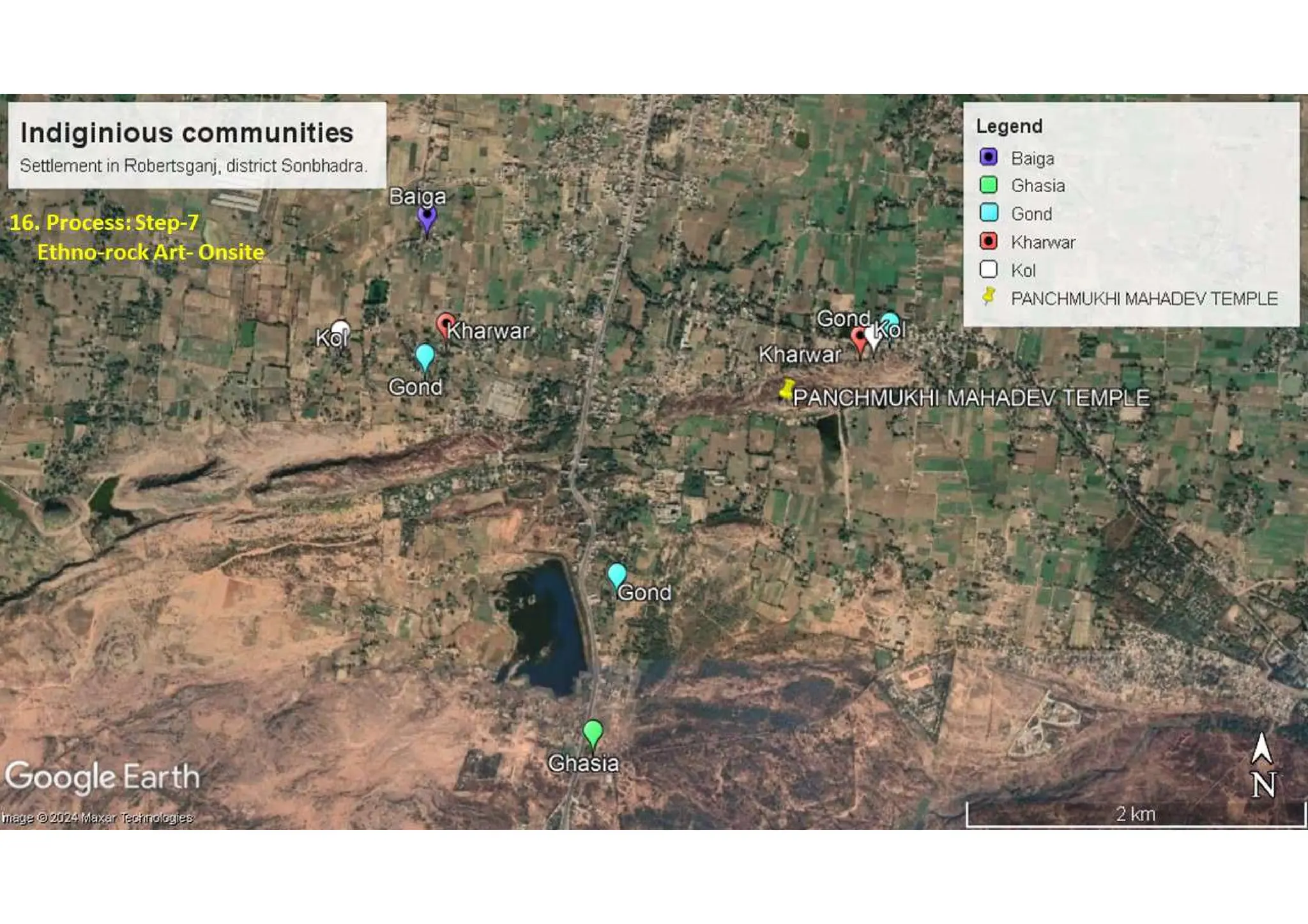Click the 2 km scale bar
The image size is (1308, 924).
pos(1135,815)
